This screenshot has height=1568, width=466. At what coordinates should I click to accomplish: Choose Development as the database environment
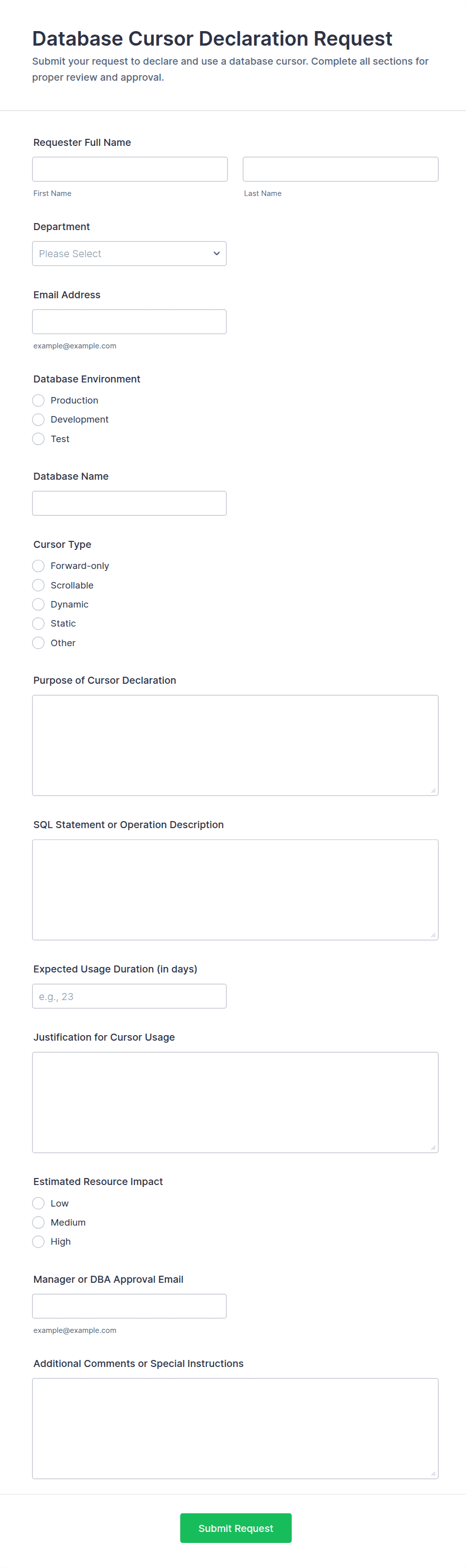point(38,420)
